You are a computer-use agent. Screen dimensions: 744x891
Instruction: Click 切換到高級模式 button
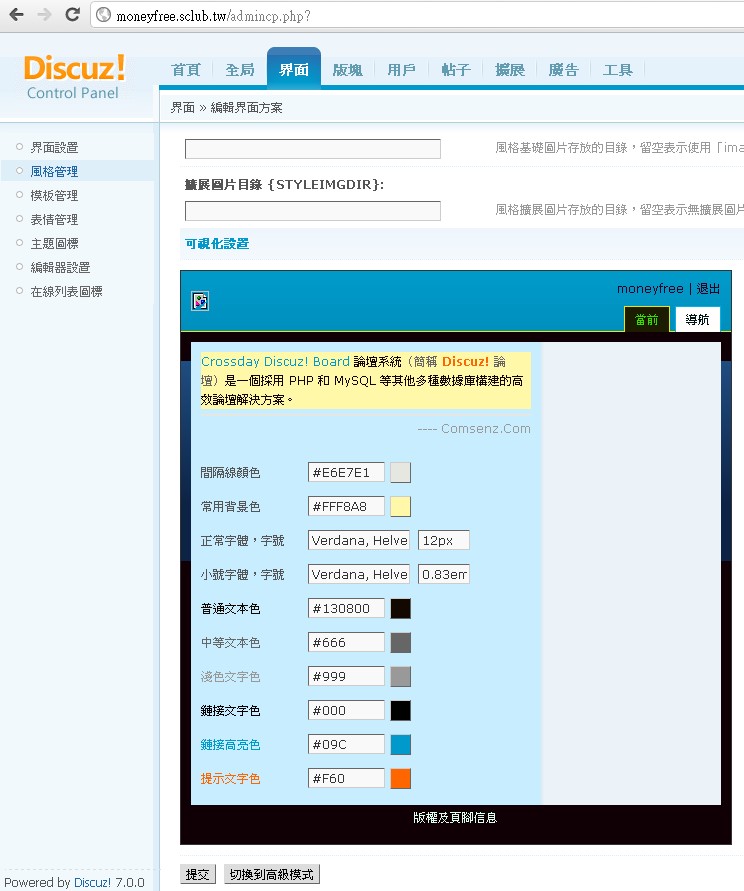(272, 874)
